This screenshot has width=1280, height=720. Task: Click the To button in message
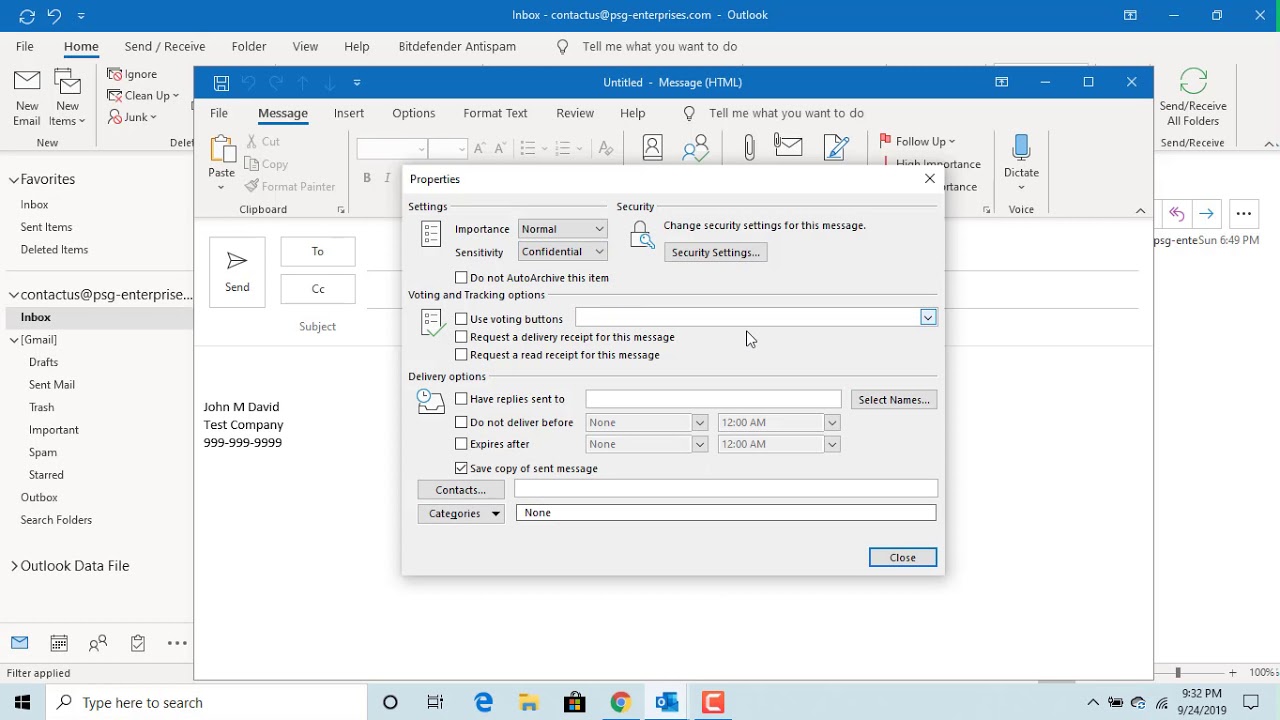[318, 252]
